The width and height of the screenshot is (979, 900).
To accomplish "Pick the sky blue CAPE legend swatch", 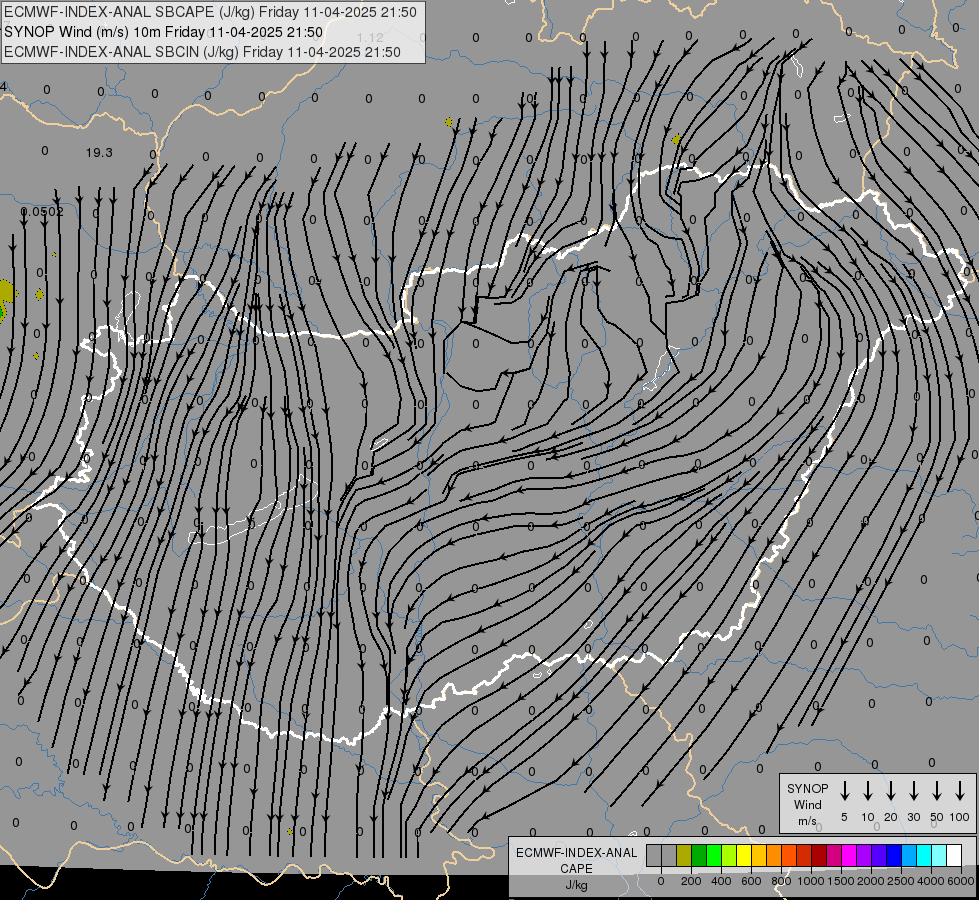I will pos(909,855).
